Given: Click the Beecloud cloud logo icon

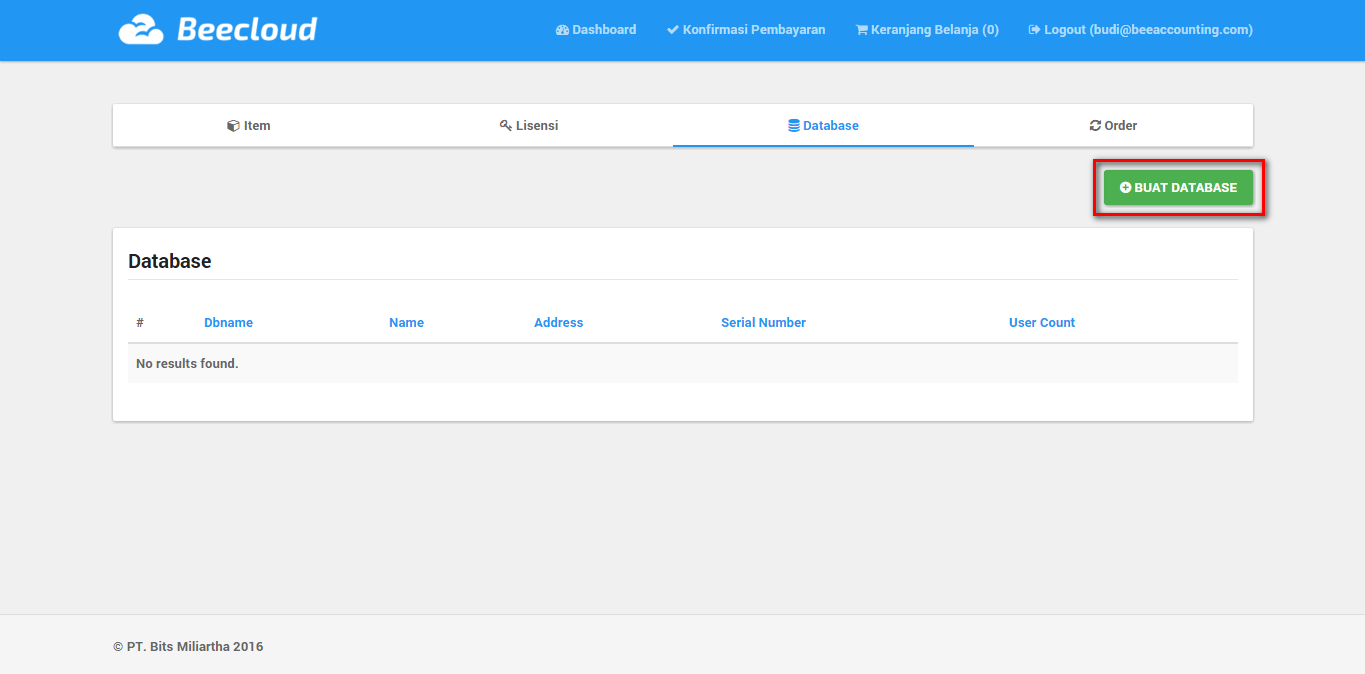Looking at the screenshot, I should coord(140,30).
